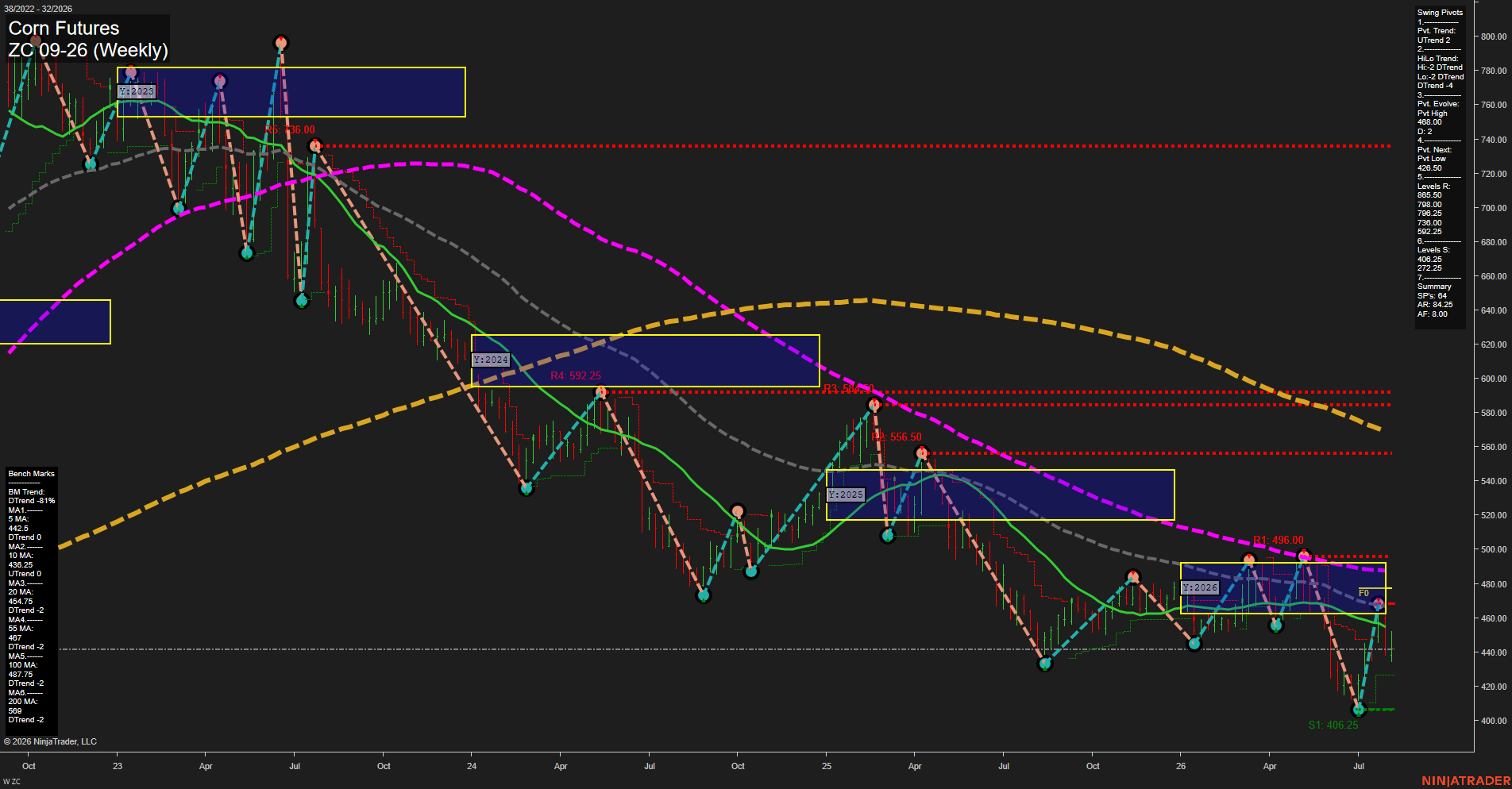Click the NINJATRADER logo
The image size is (1512, 789).
(x=1465, y=781)
